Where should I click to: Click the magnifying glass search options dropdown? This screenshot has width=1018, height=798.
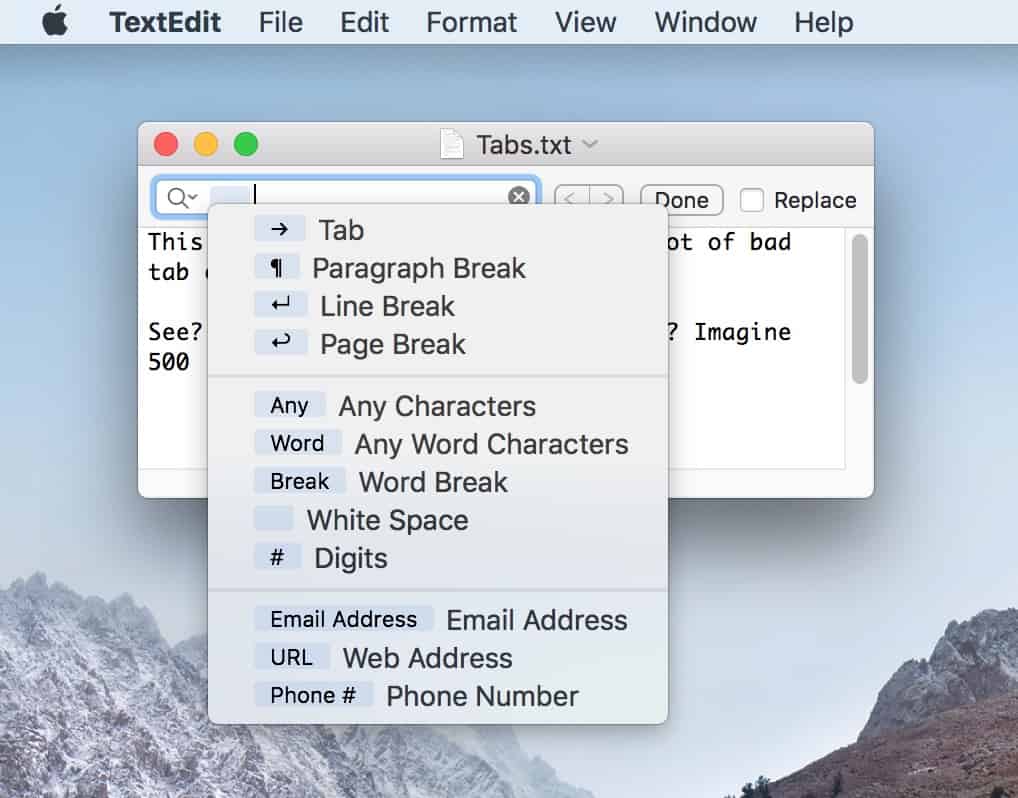[182, 197]
